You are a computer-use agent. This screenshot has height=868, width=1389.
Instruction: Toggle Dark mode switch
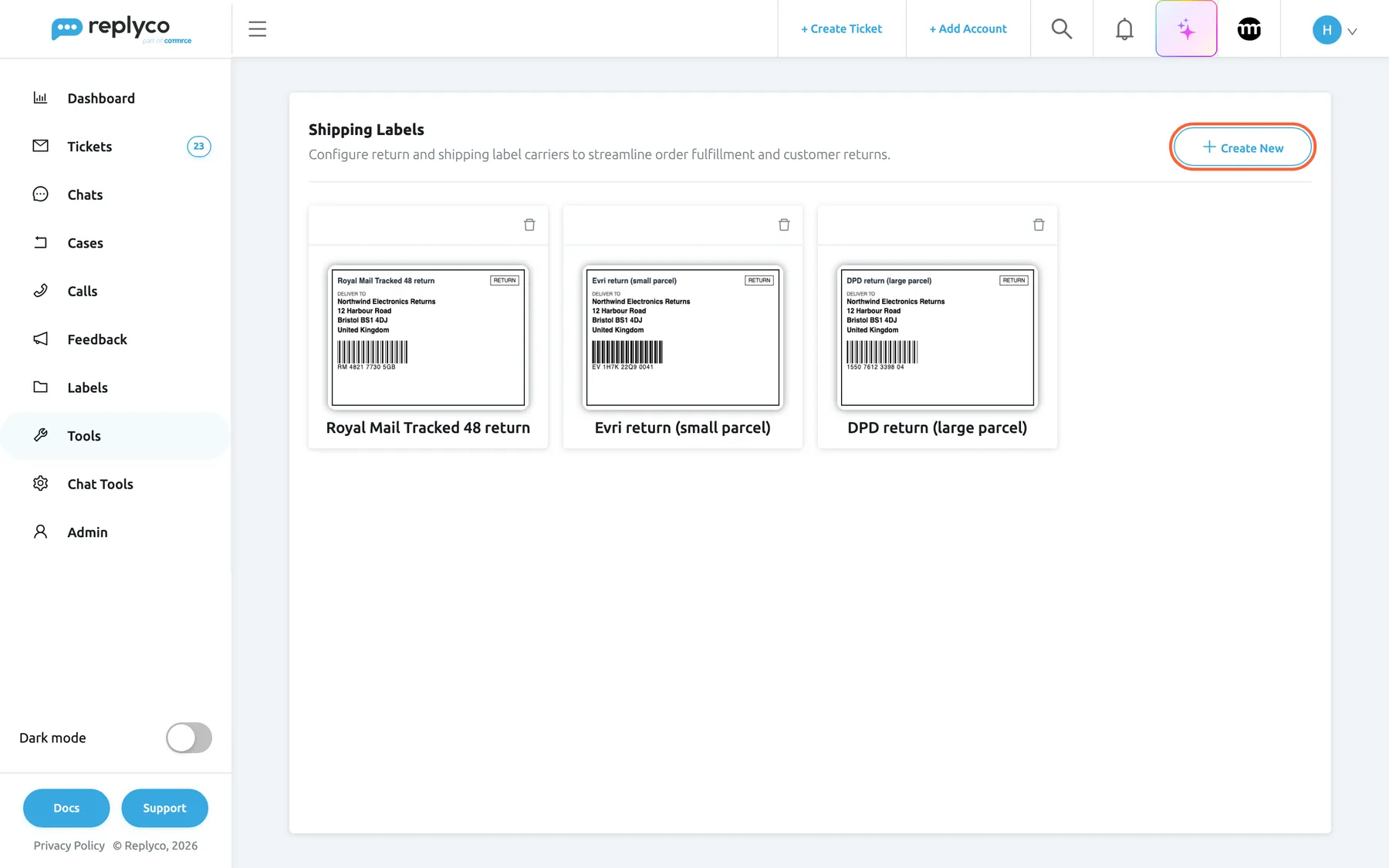(x=189, y=738)
